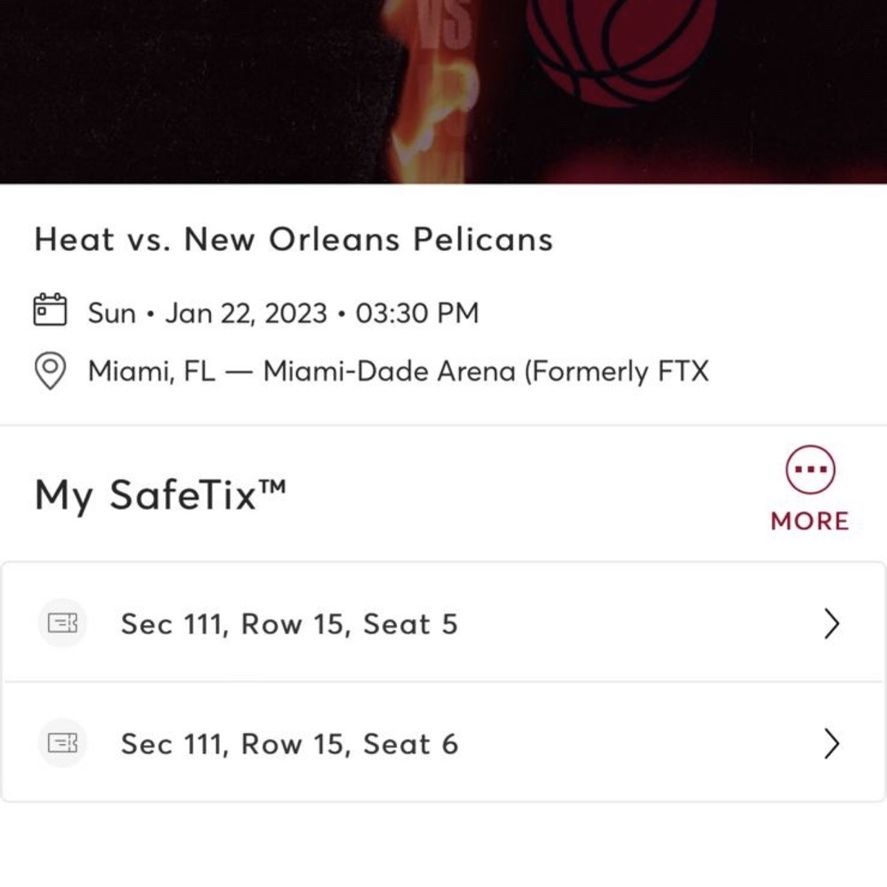
Task: Tap the calendar icon beside the date
Action: pos(50,309)
